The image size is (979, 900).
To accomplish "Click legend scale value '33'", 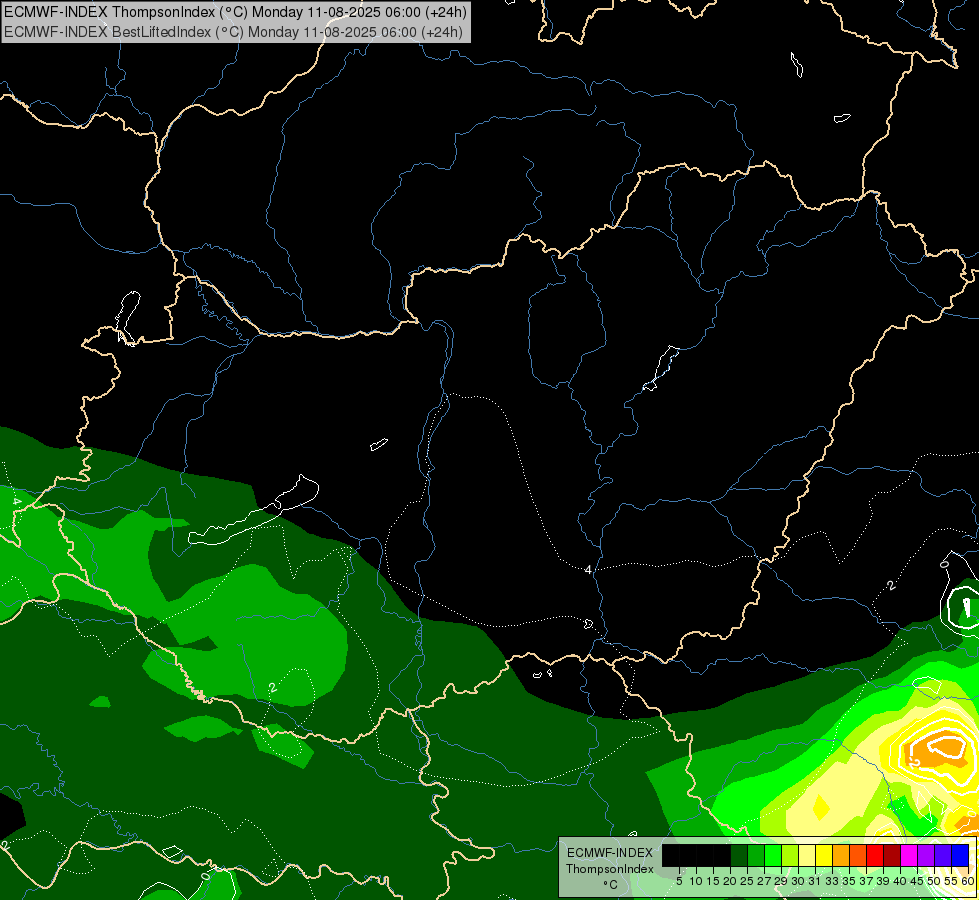I will [x=832, y=881].
